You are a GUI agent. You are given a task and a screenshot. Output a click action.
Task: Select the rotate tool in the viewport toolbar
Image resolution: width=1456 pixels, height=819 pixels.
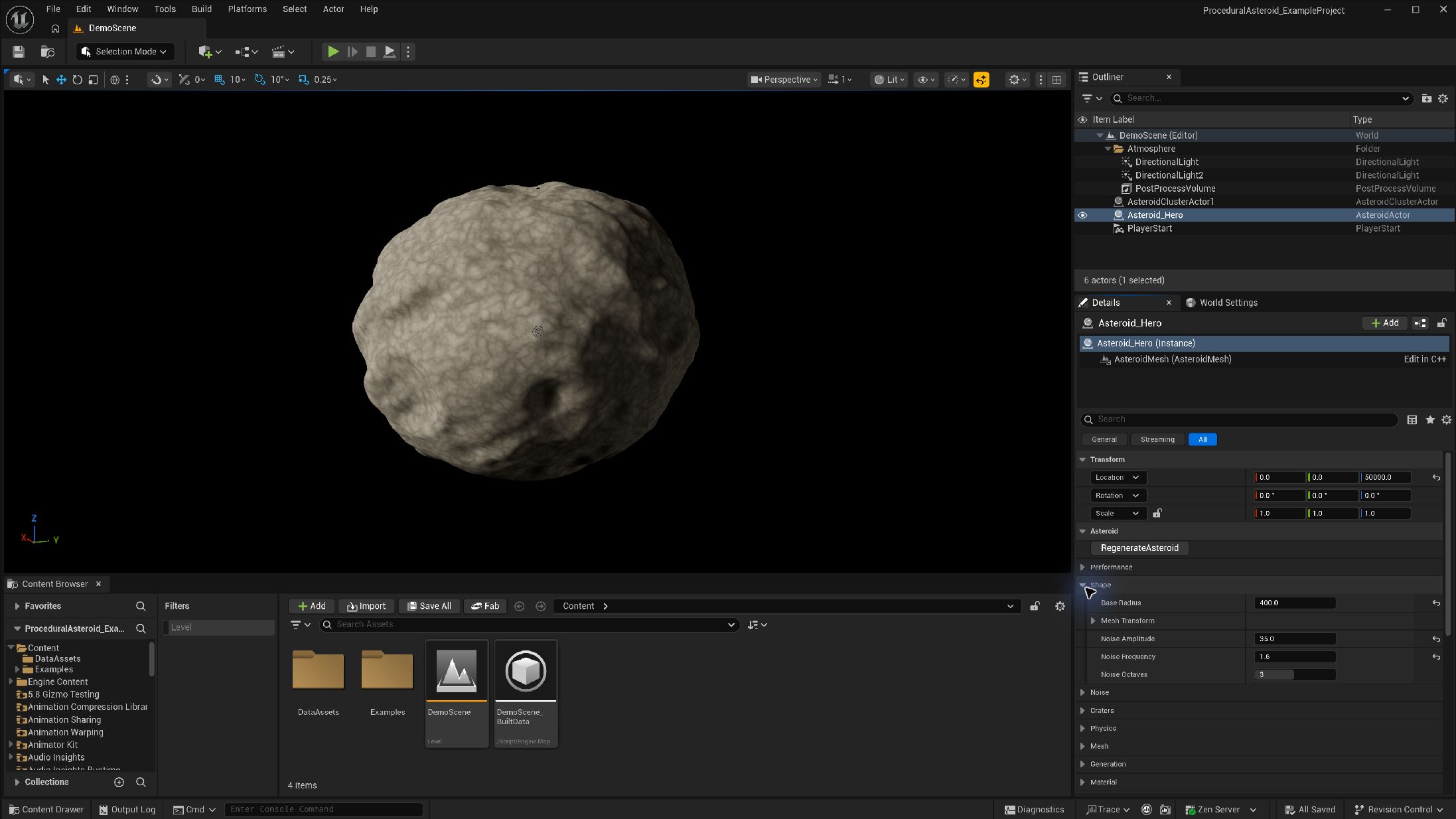[x=77, y=80]
